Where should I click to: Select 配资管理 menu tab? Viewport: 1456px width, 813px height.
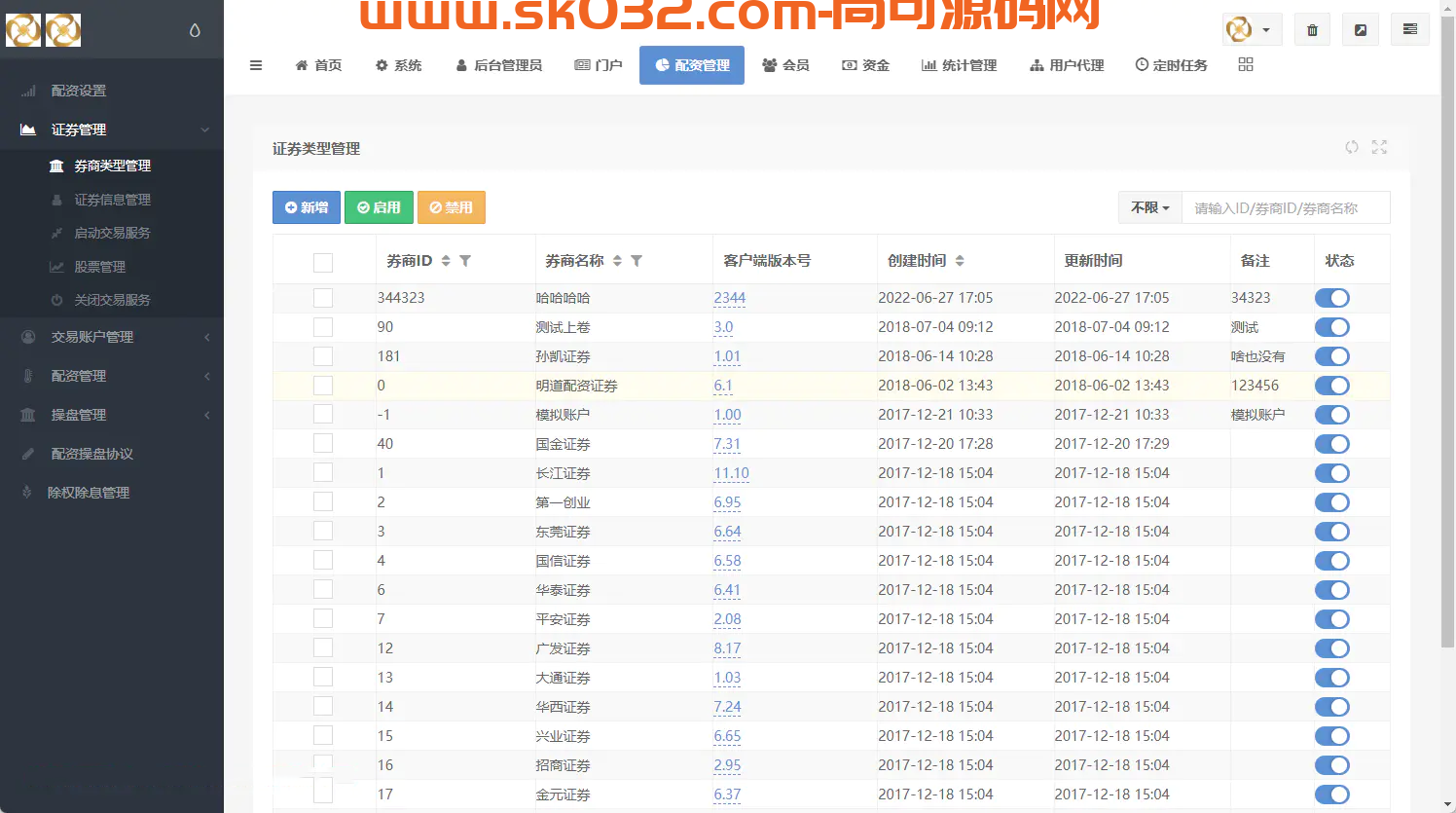click(692, 65)
